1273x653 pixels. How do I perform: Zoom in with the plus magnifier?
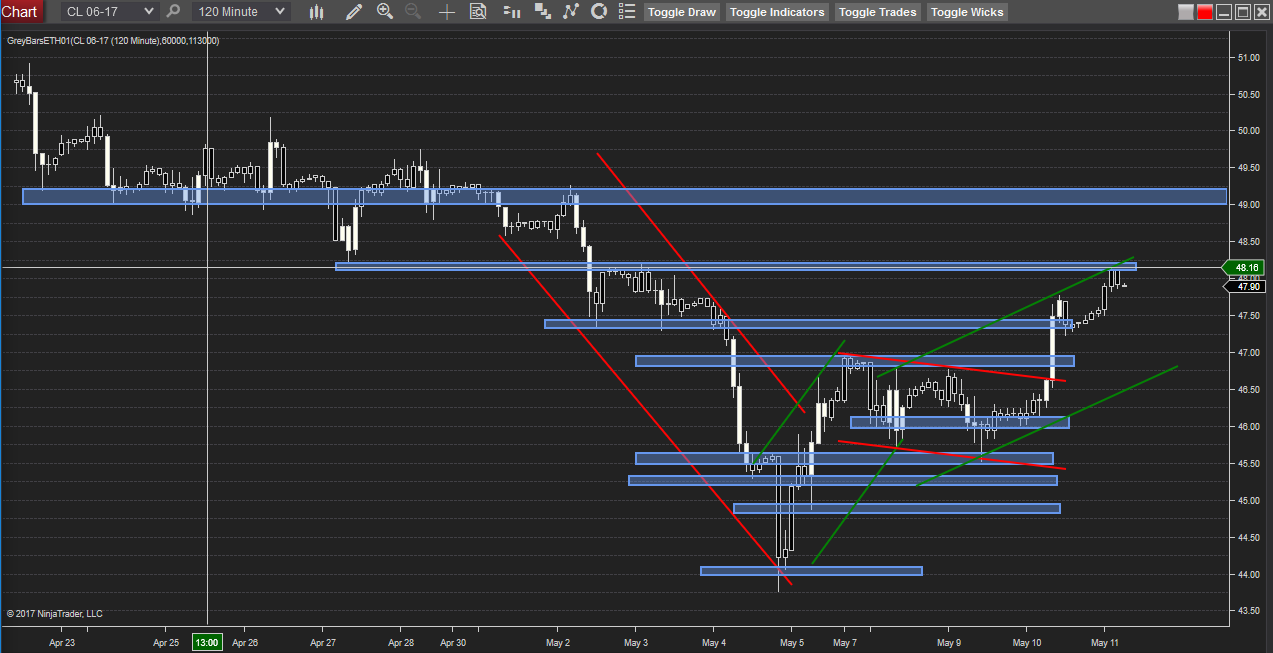coord(385,12)
